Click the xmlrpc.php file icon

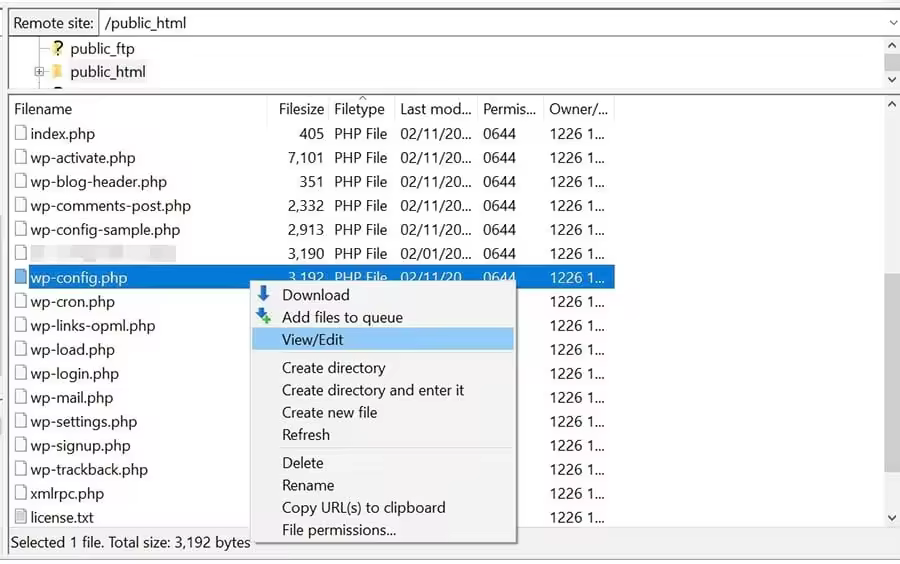[21, 493]
